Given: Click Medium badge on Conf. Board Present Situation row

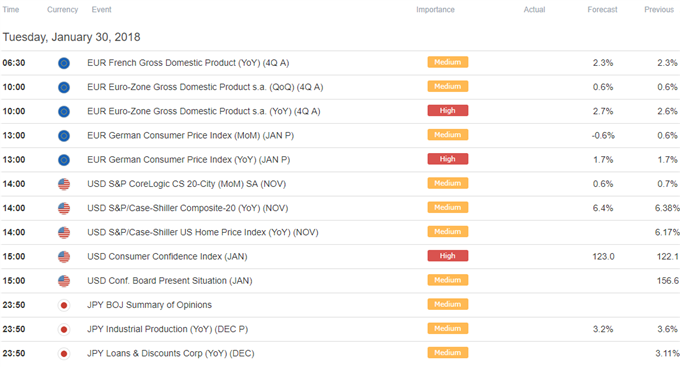Looking at the screenshot, I should 448,280.
